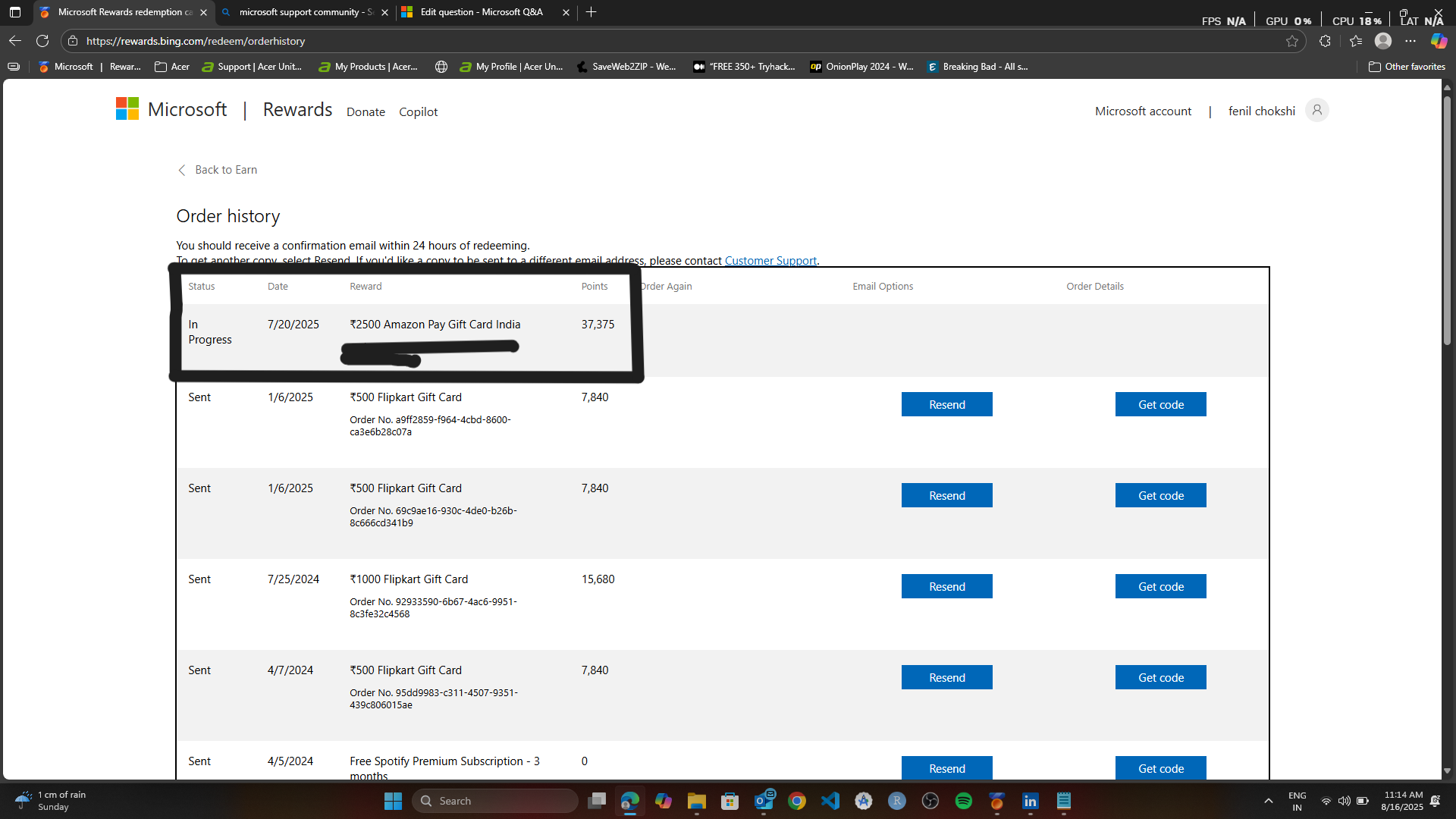Open the Breaking Bad bookmark

click(x=977, y=67)
